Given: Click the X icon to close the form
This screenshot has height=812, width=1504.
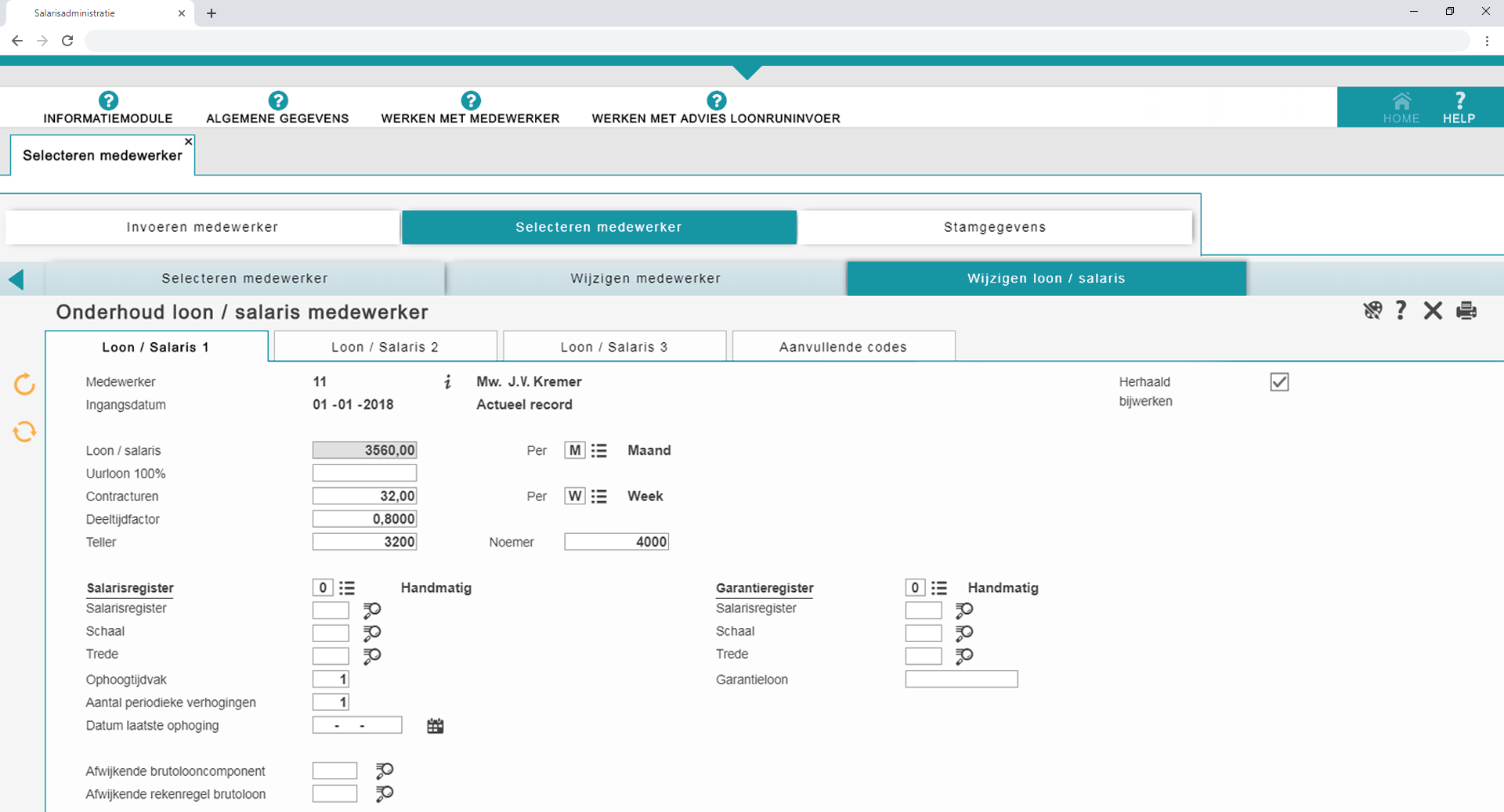Looking at the screenshot, I should [x=1433, y=311].
